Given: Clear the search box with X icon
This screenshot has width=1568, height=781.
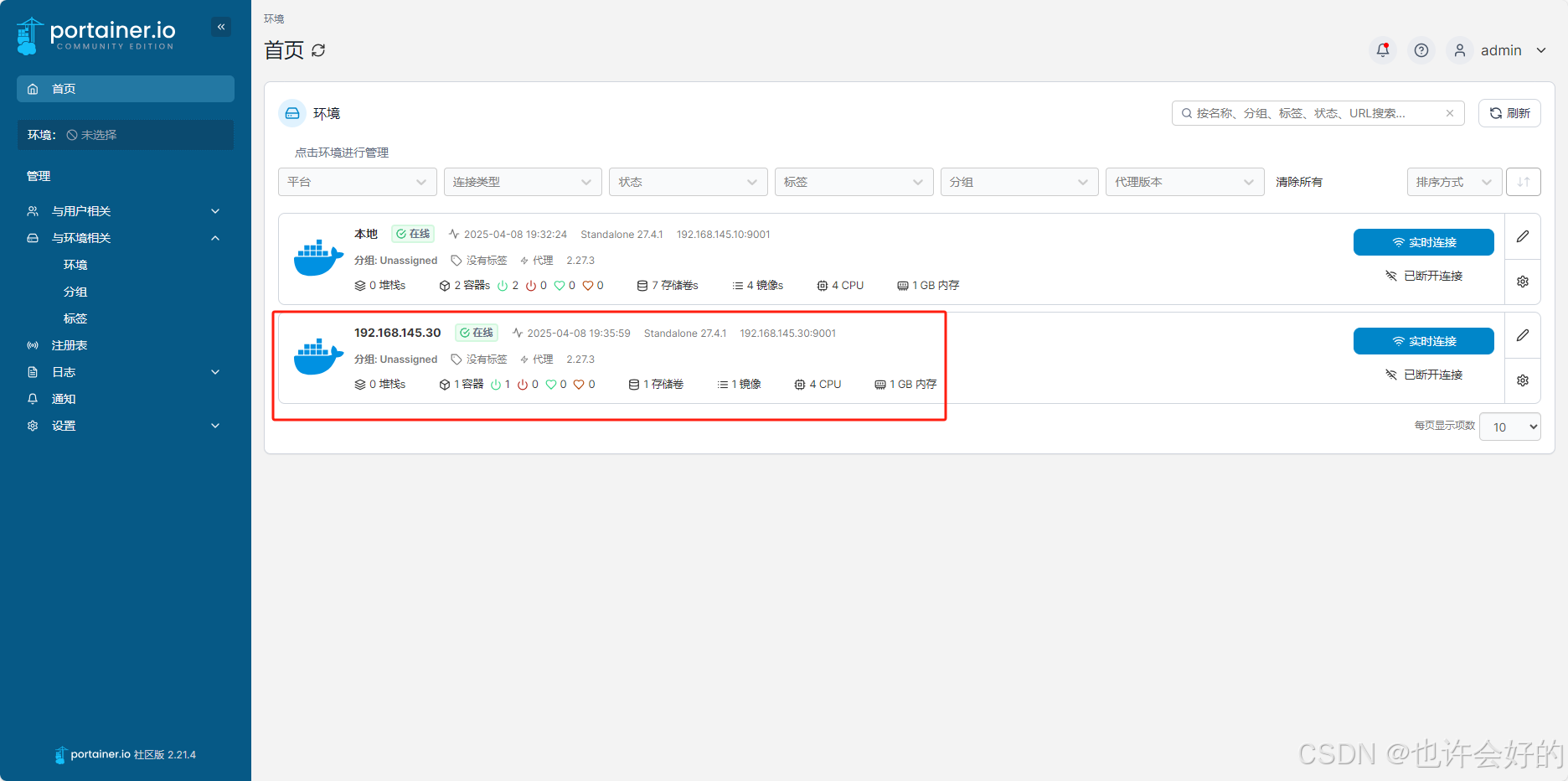Looking at the screenshot, I should (x=1450, y=113).
